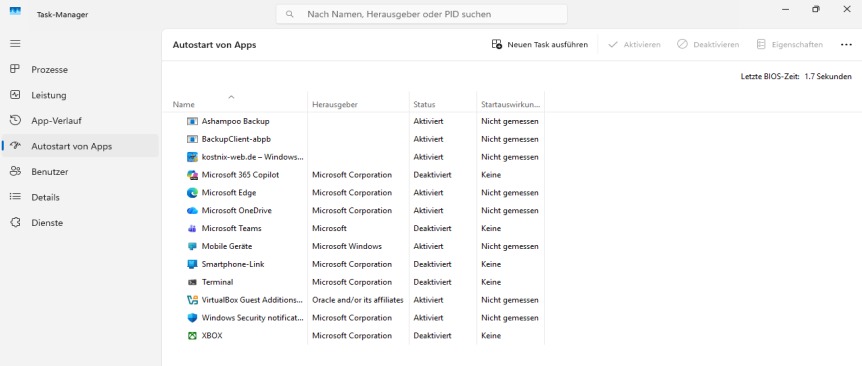
Task: Click the Terminal app icon
Action: coord(192,282)
